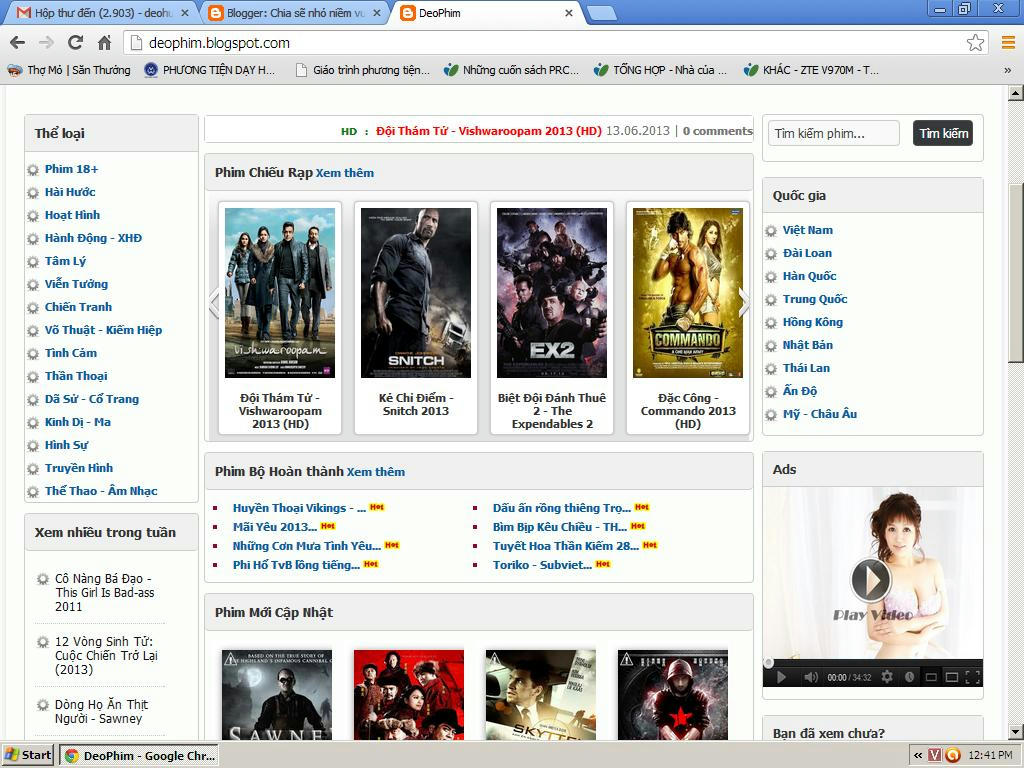Viewport: 1024px width, 768px height.
Task: Open the Thể Thao - Âm Nhạc category
Action: coord(101,491)
